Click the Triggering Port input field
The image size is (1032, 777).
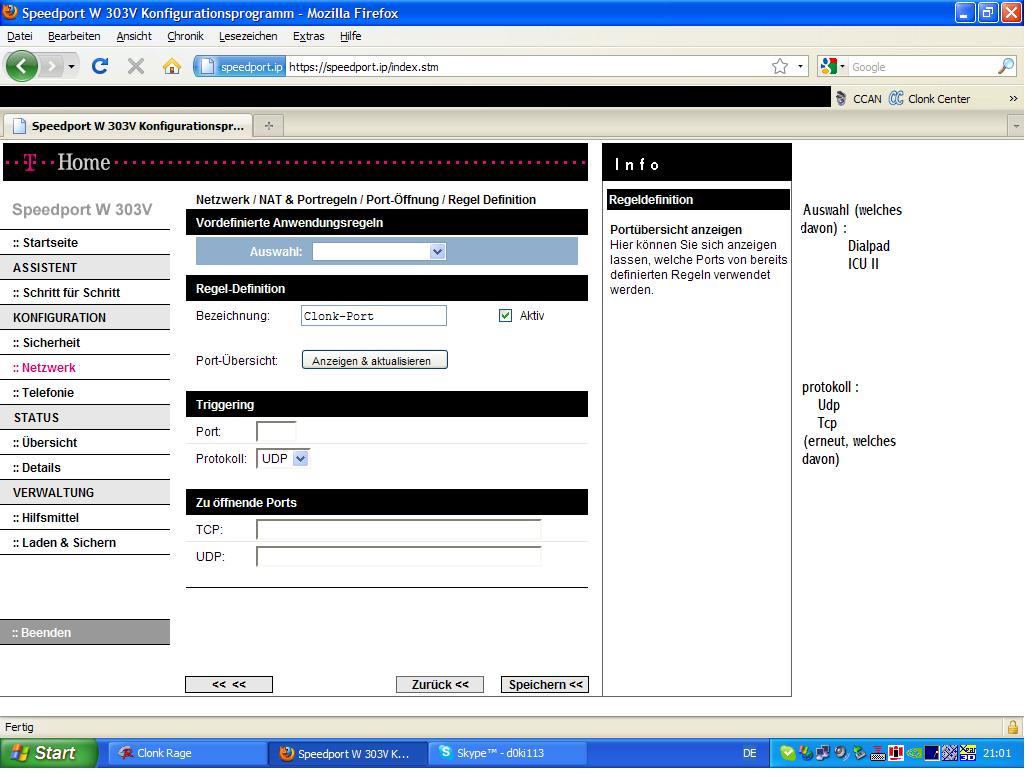point(276,432)
